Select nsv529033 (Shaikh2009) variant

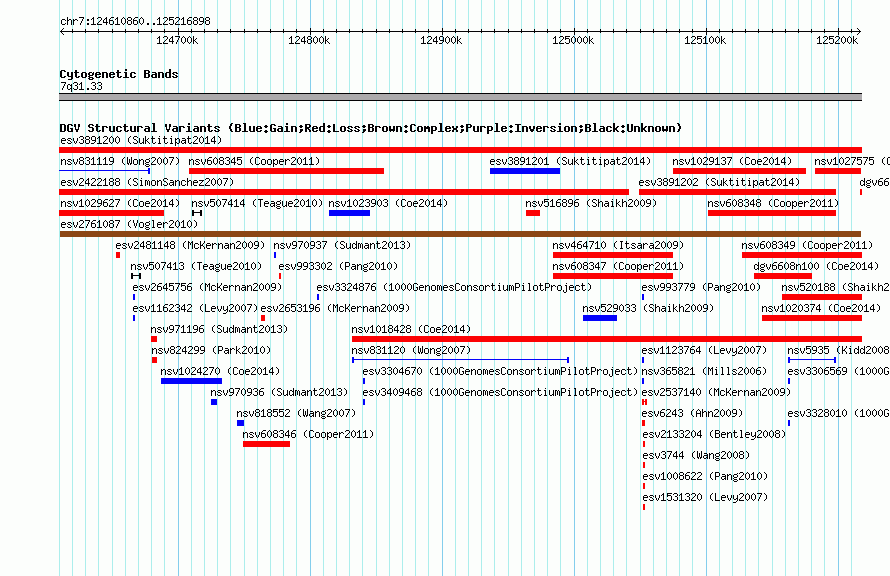point(648,308)
